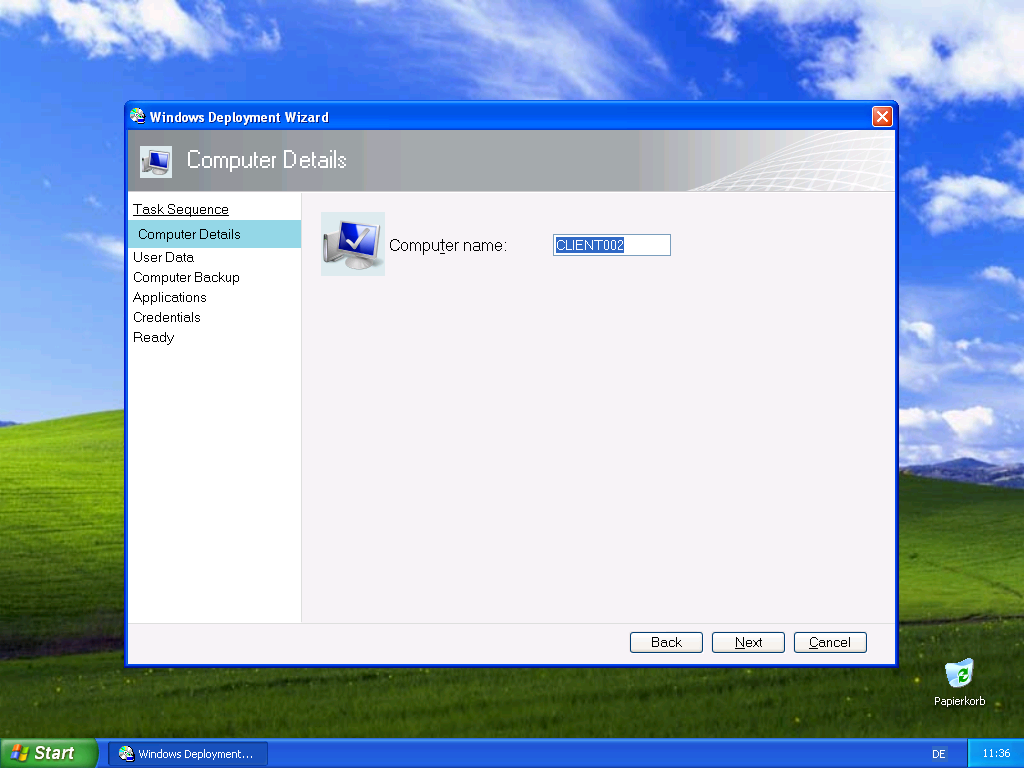The width and height of the screenshot is (1024, 768).
Task: Select Computer Details in the sidebar
Action: pos(215,234)
